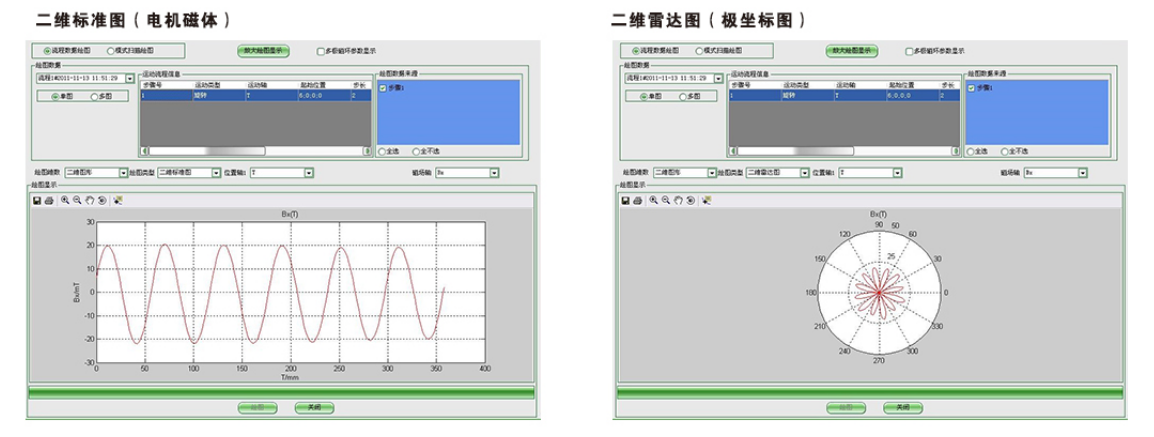Click the save icon in the standard chart toolbar
Viewport: 1154px width, 437px height.
click(x=37, y=200)
